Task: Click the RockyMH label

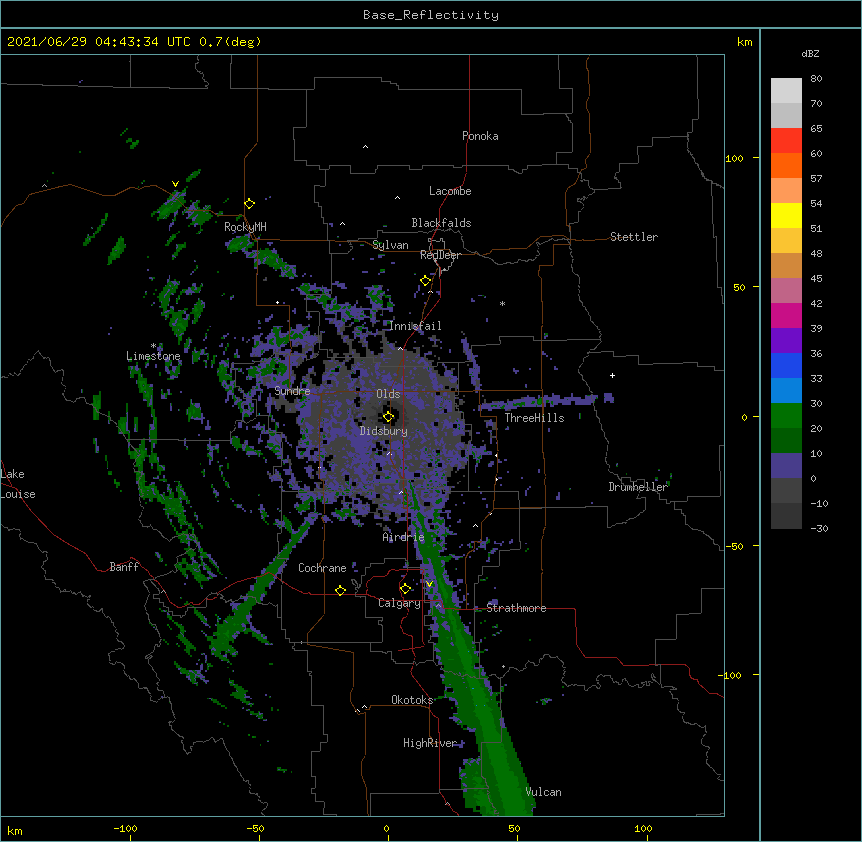Action: click(245, 227)
